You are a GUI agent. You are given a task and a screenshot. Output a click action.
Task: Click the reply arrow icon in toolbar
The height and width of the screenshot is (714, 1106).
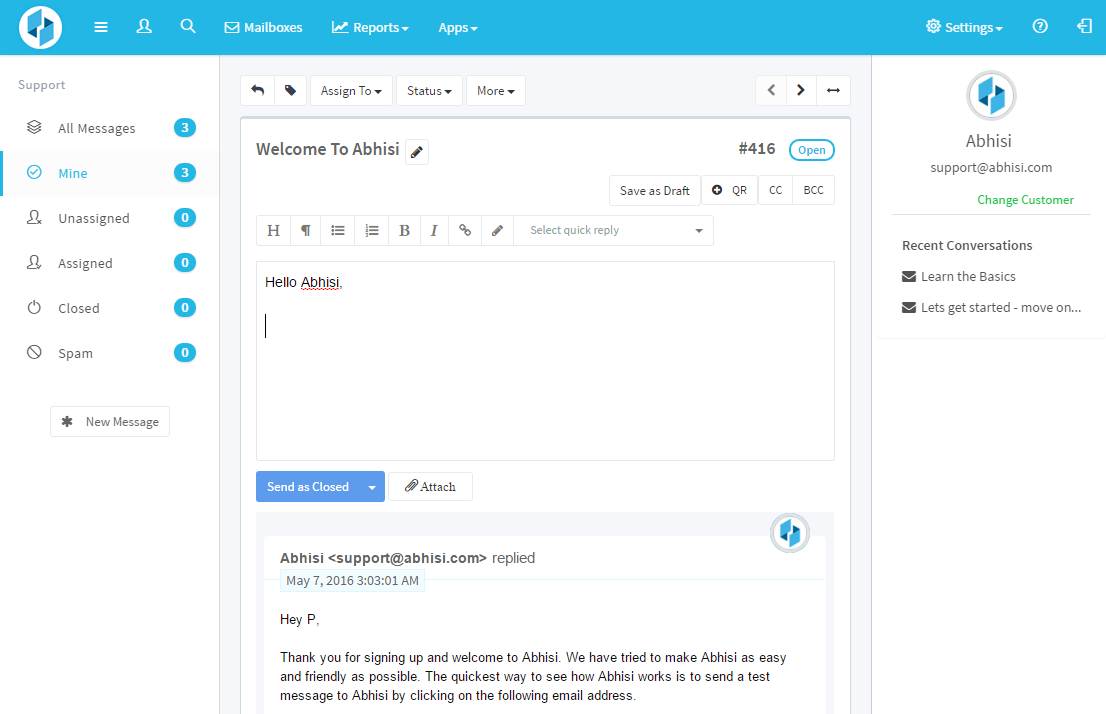pos(257,90)
